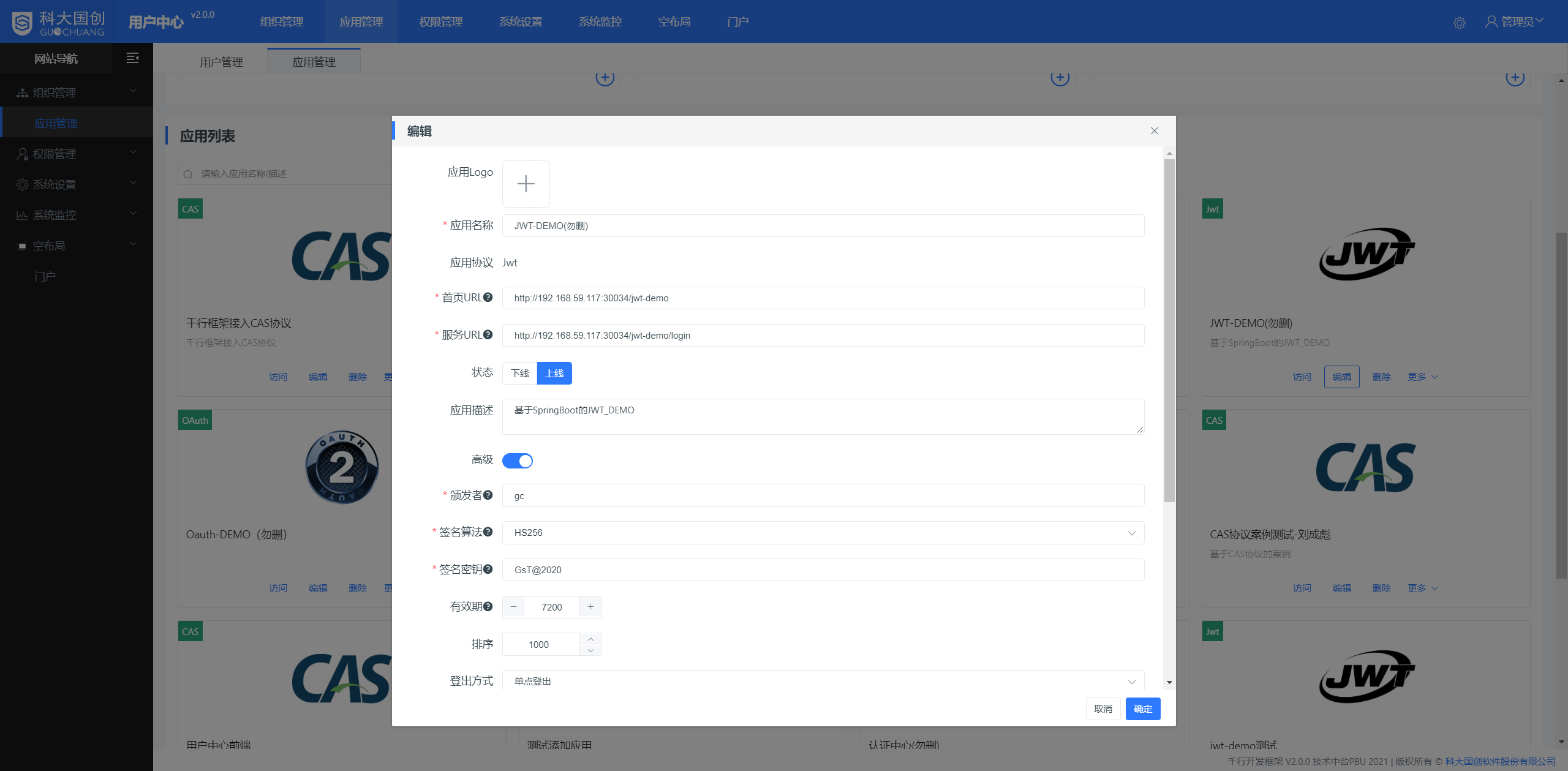Open 更多 menu on JWT-DEMO(勿删) card
Viewport: 1568px width, 771px height.
pyautogui.click(x=1422, y=377)
